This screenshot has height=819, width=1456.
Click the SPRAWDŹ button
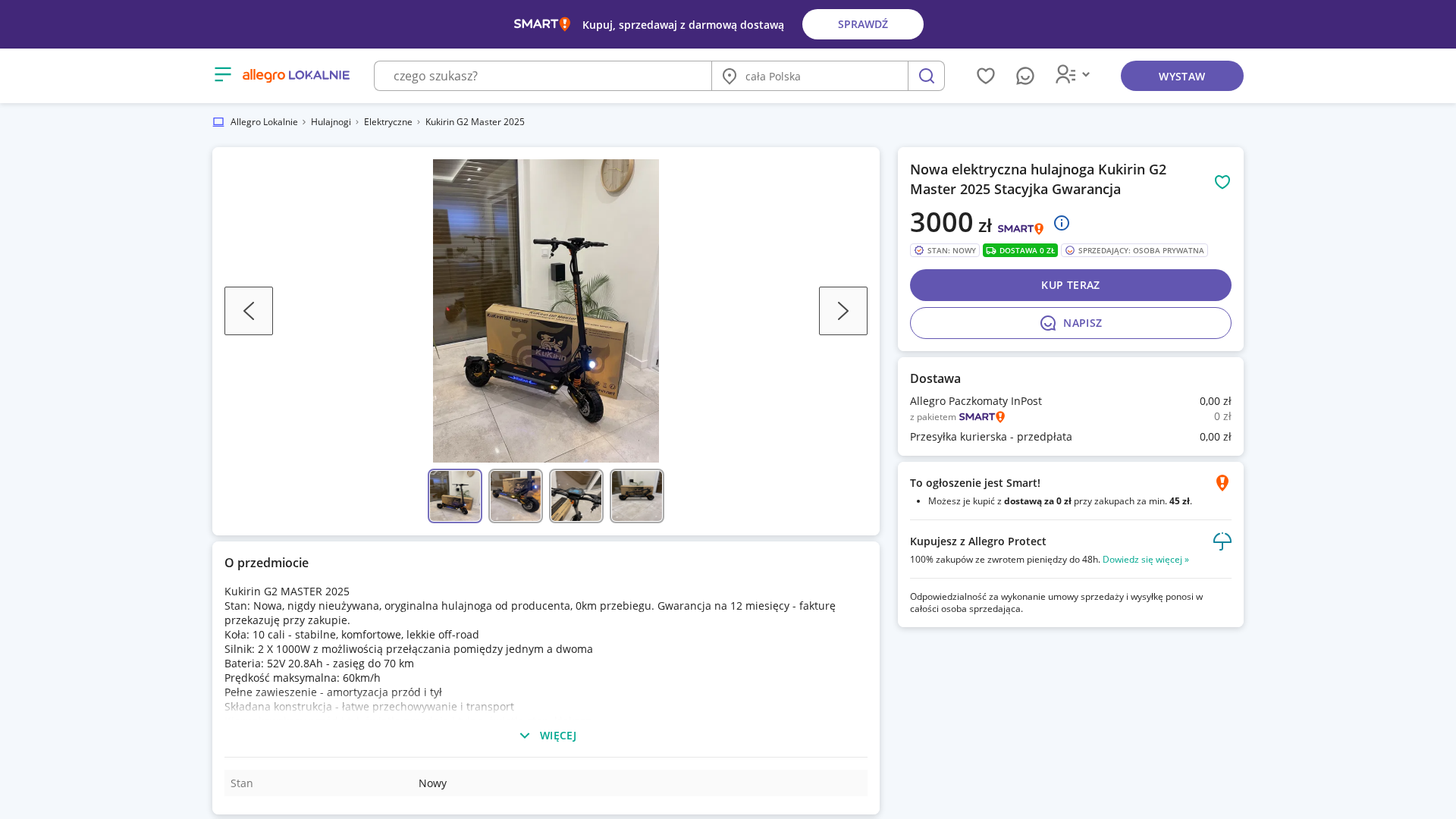point(863,24)
